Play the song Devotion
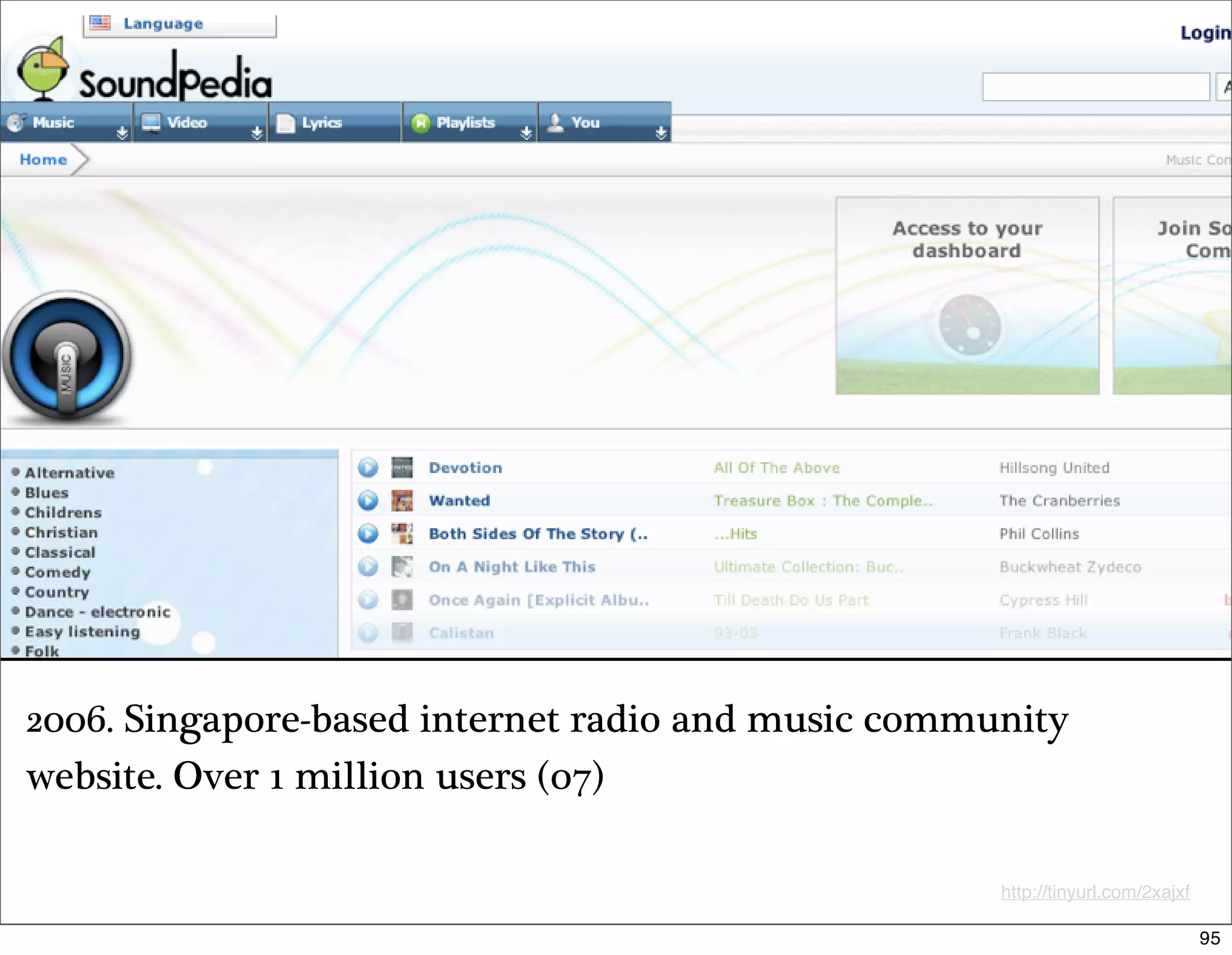The width and height of the screenshot is (1232, 955). tap(368, 468)
